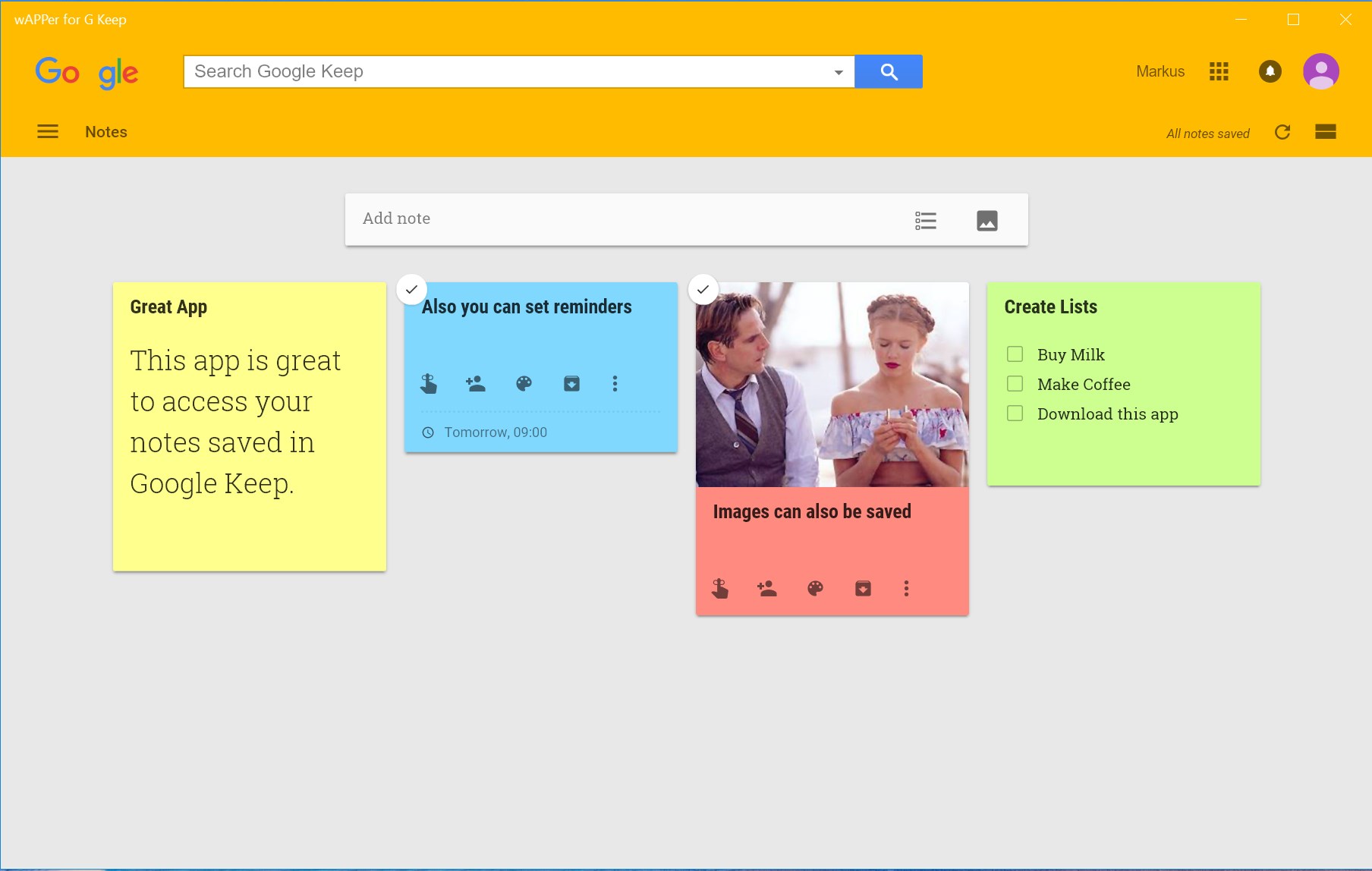Image resolution: width=1372 pixels, height=871 pixels.
Task: Create a new note with image
Action: 987,221
